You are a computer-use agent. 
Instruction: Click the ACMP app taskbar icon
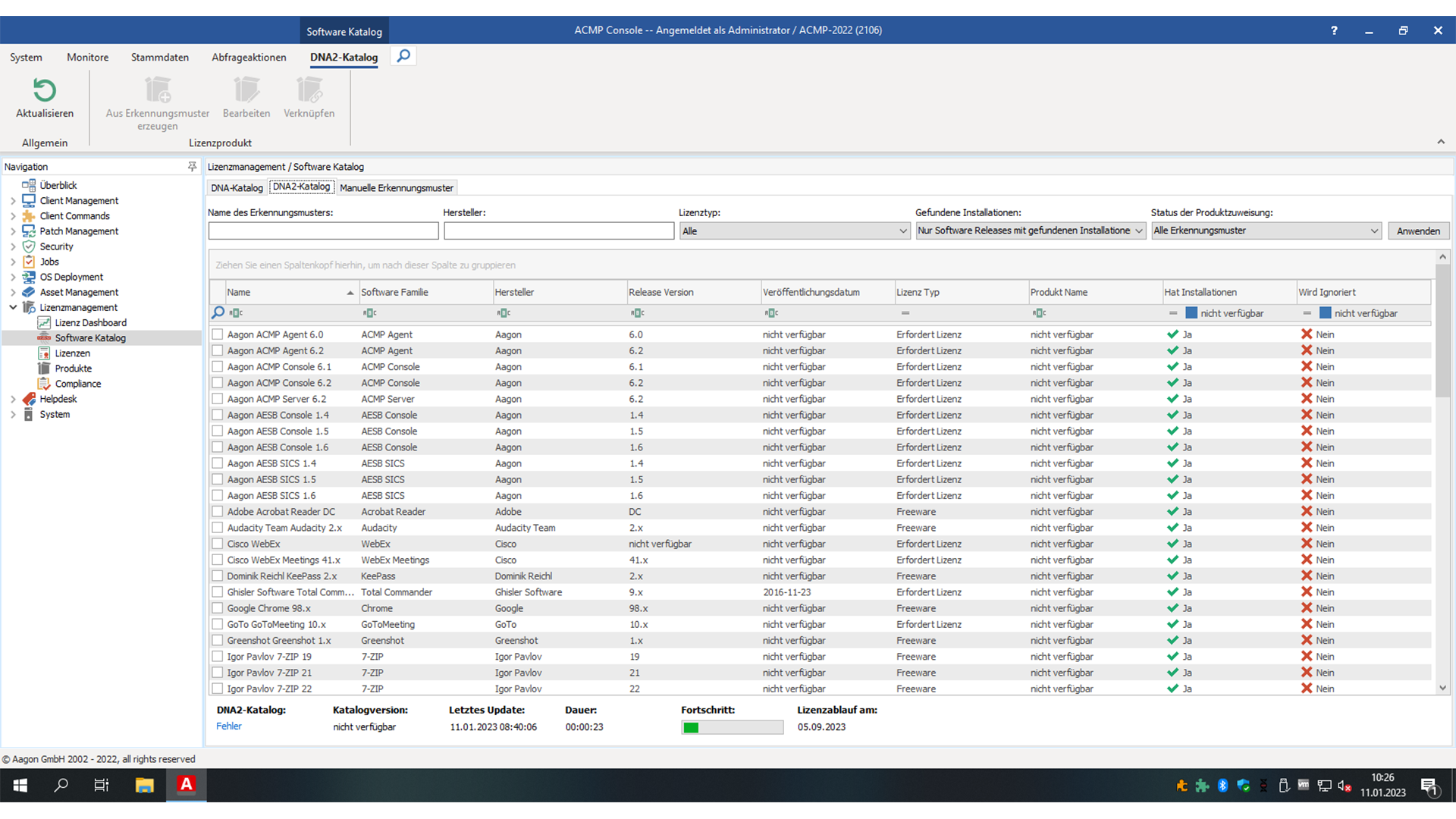[x=187, y=785]
